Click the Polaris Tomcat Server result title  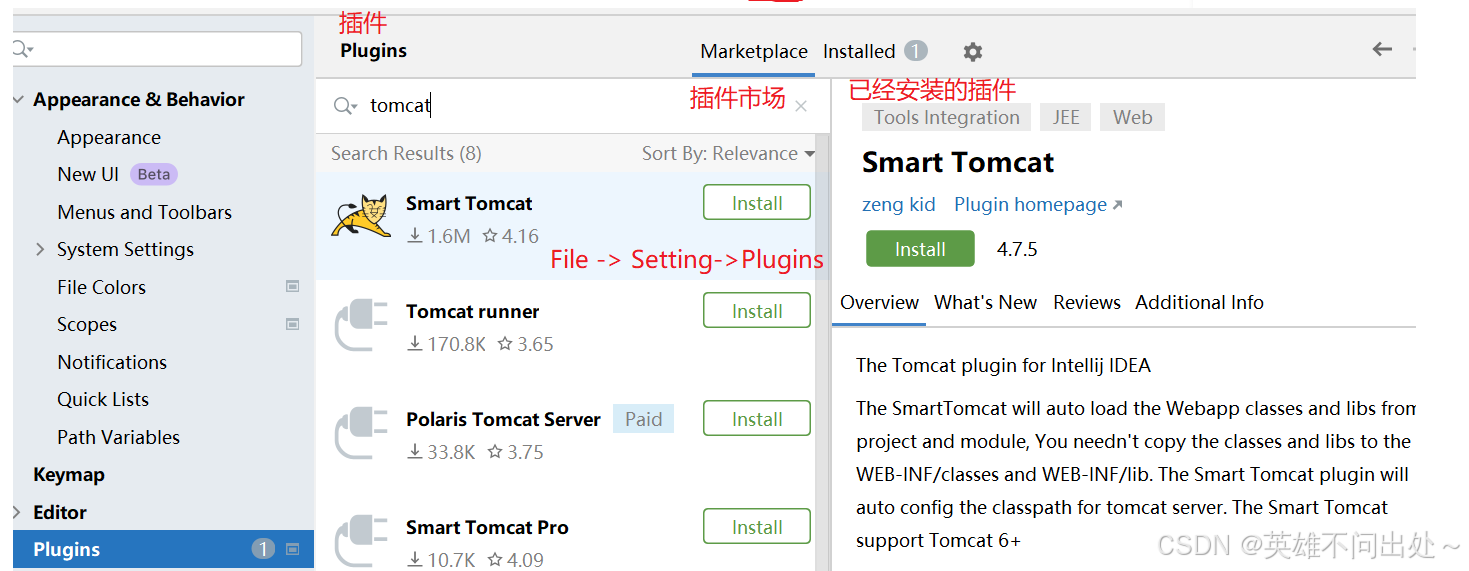(x=503, y=419)
